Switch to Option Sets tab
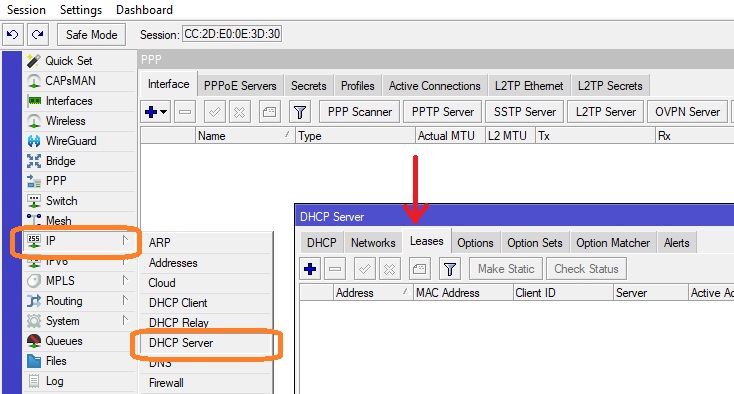The image size is (734, 394). [x=535, y=243]
